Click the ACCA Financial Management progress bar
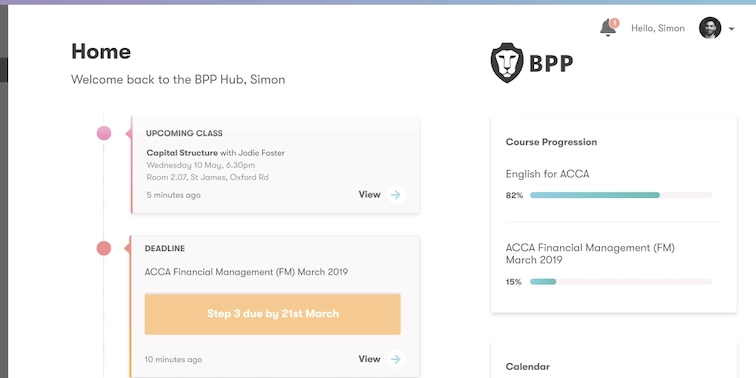The width and height of the screenshot is (756, 378). 621,282
